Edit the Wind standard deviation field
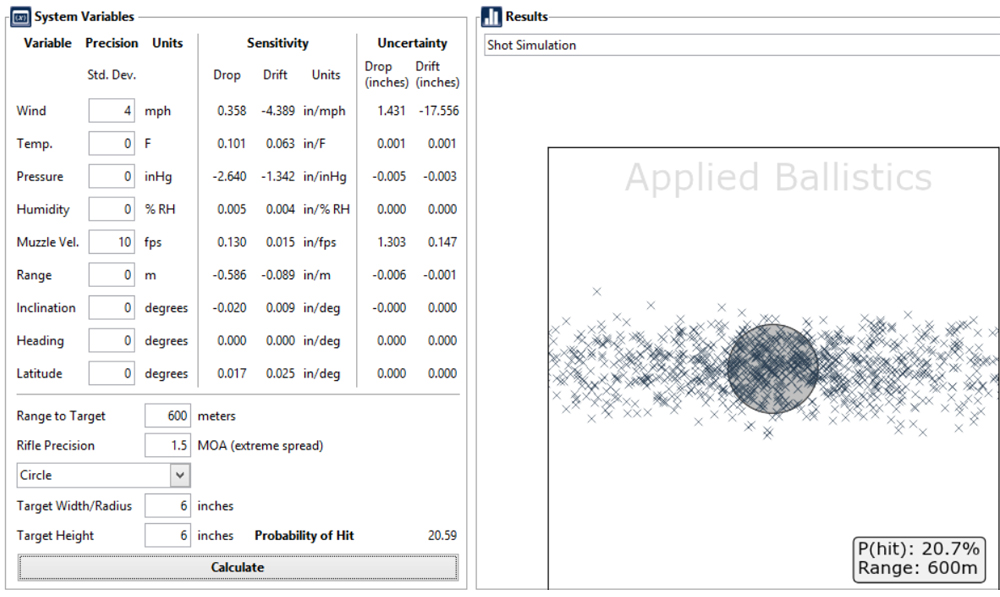The height and width of the screenshot is (597, 1000). (112, 111)
